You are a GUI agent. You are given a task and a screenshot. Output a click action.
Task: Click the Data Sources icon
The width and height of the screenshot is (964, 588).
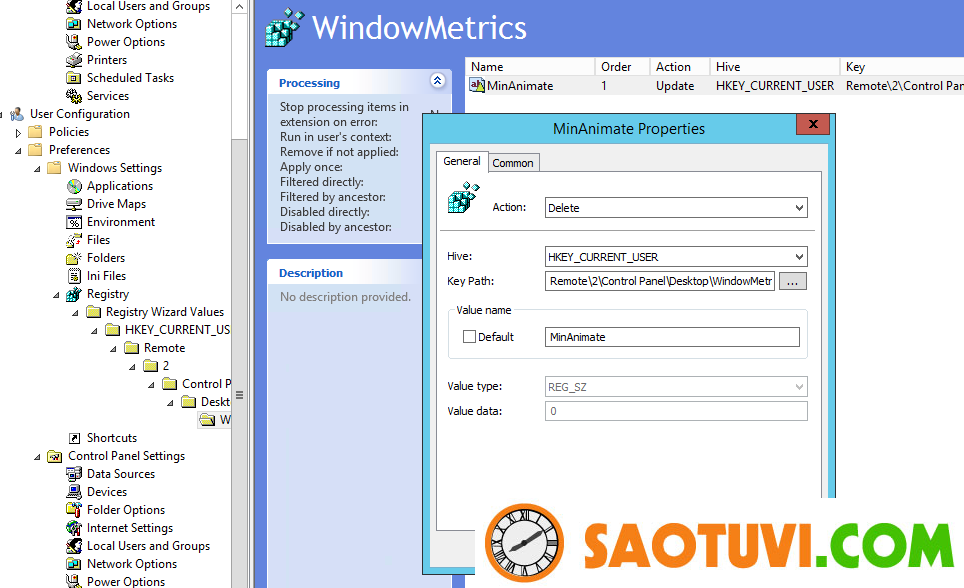point(74,474)
